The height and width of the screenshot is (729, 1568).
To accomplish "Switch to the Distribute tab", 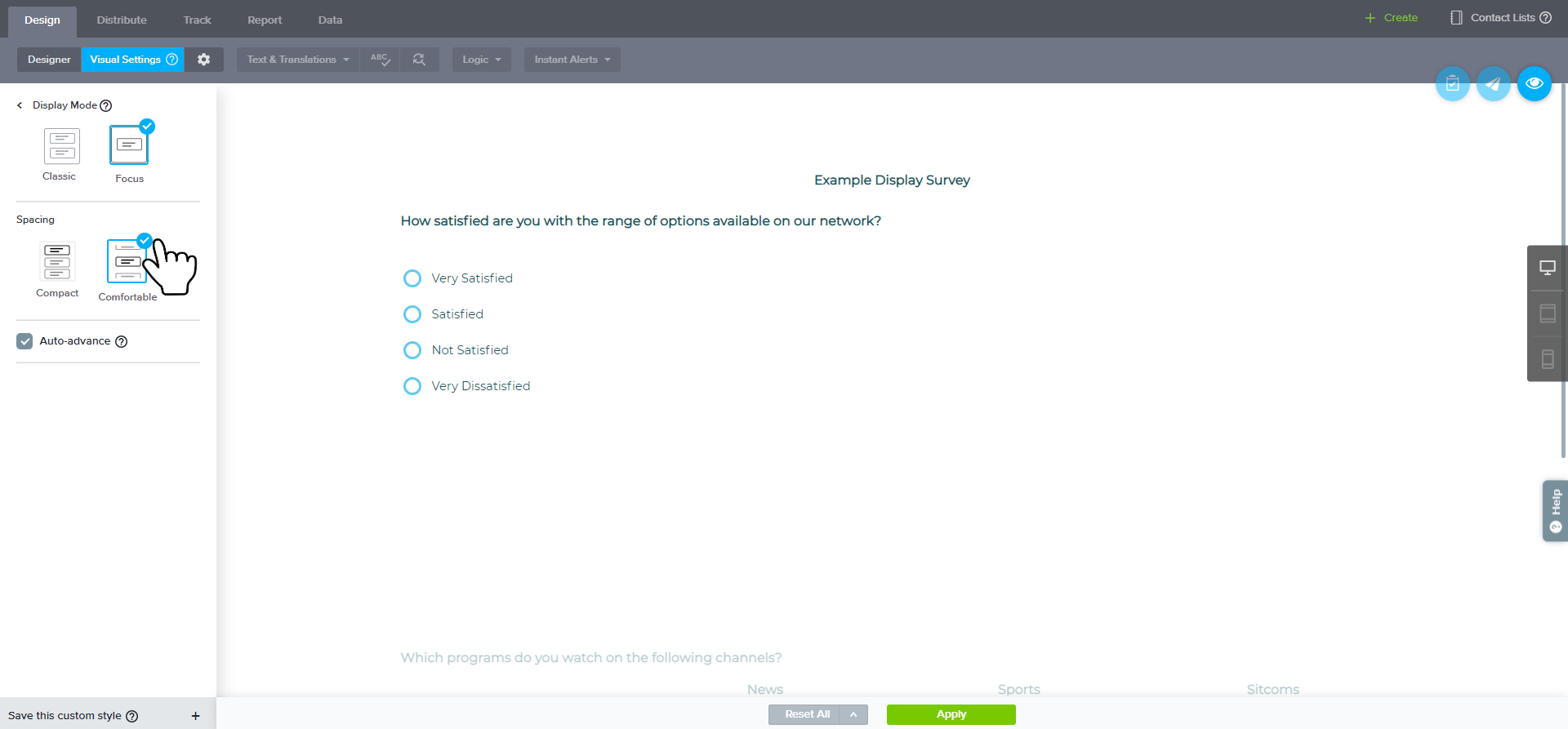I will pos(122,20).
